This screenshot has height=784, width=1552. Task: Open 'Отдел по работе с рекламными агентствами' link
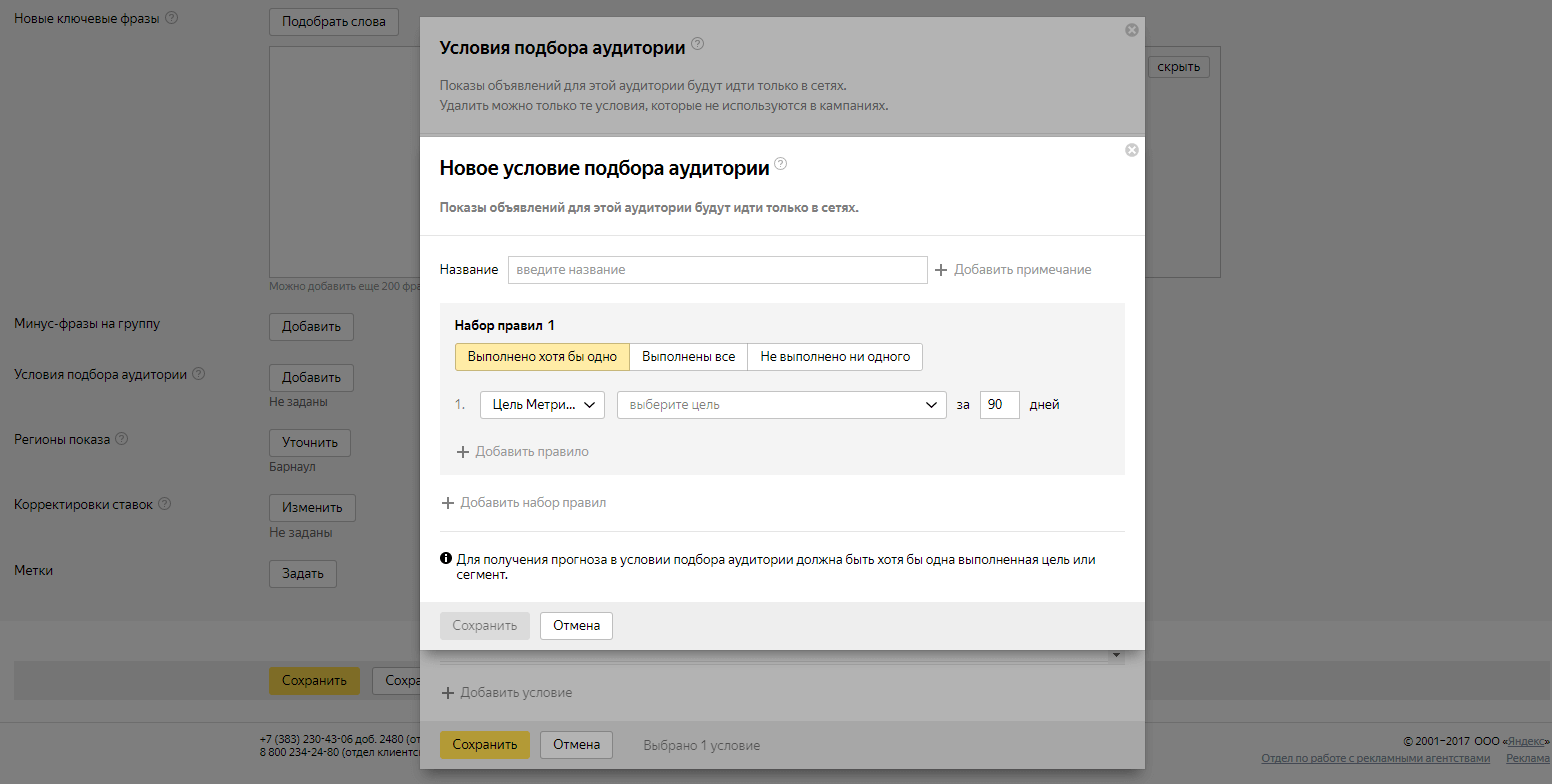[x=1375, y=759]
